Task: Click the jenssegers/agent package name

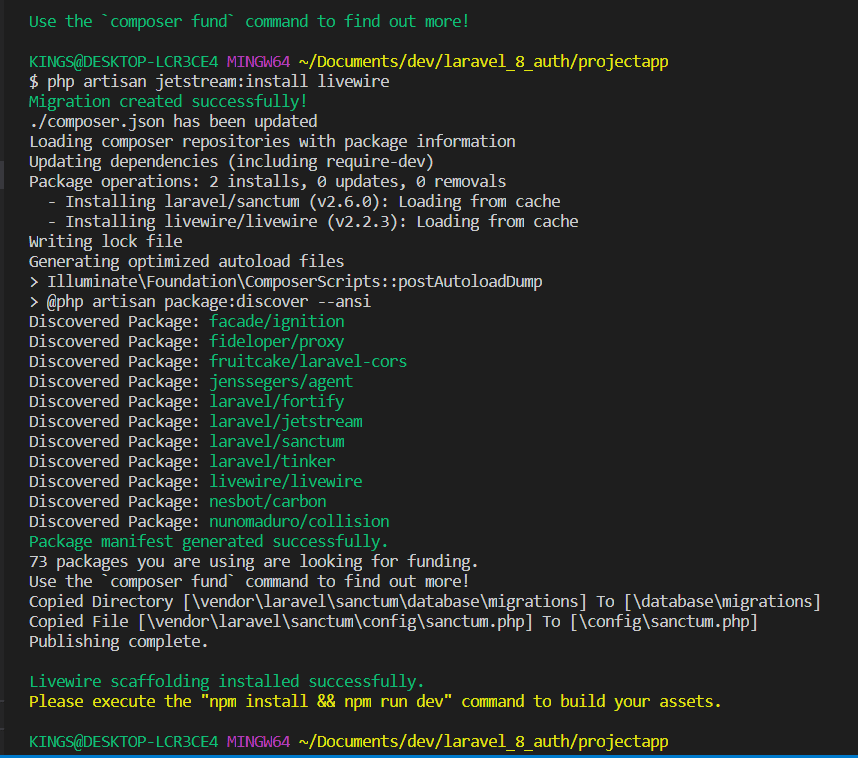Action: tap(281, 381)
